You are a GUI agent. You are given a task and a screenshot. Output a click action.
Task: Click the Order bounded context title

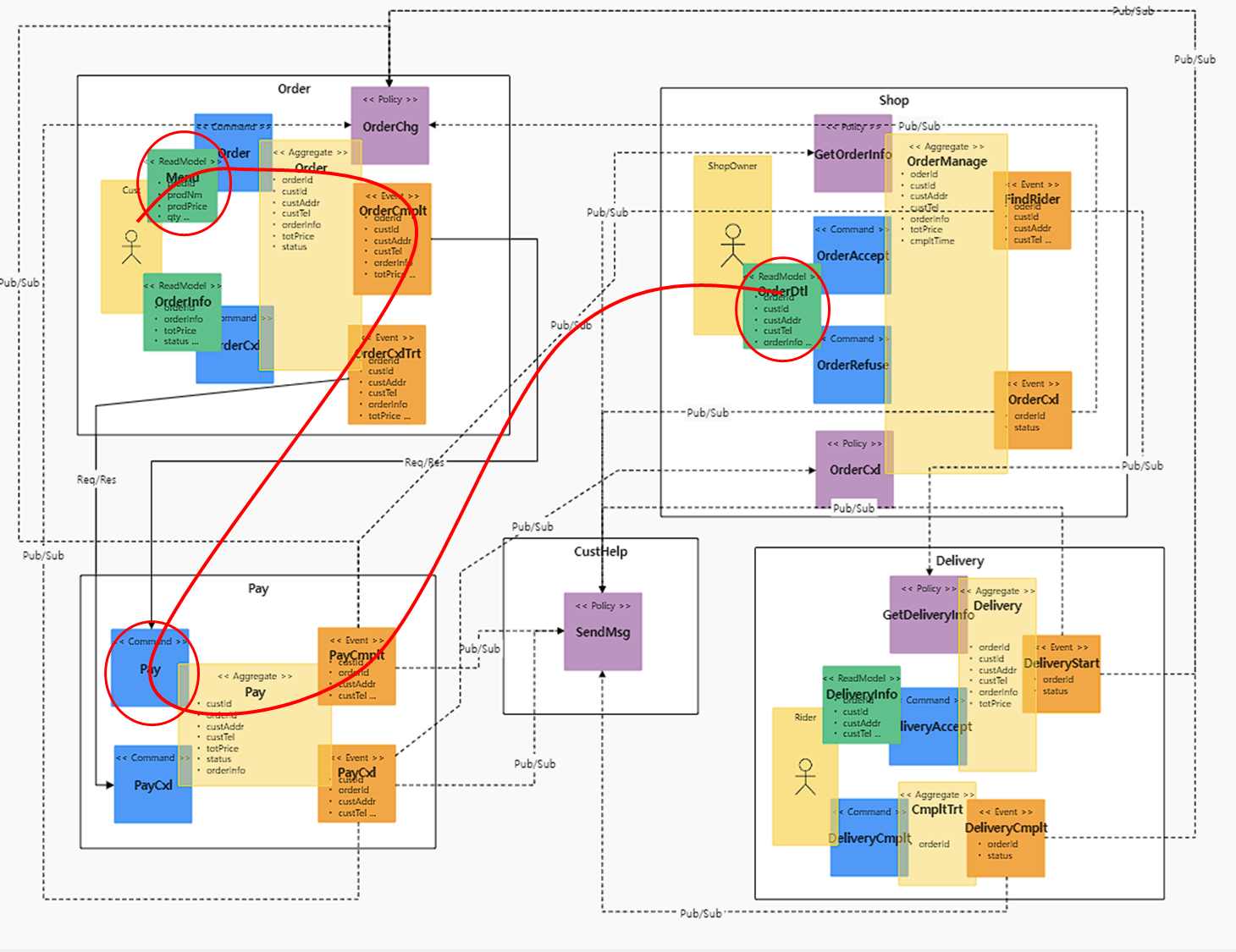coord(294,88)
